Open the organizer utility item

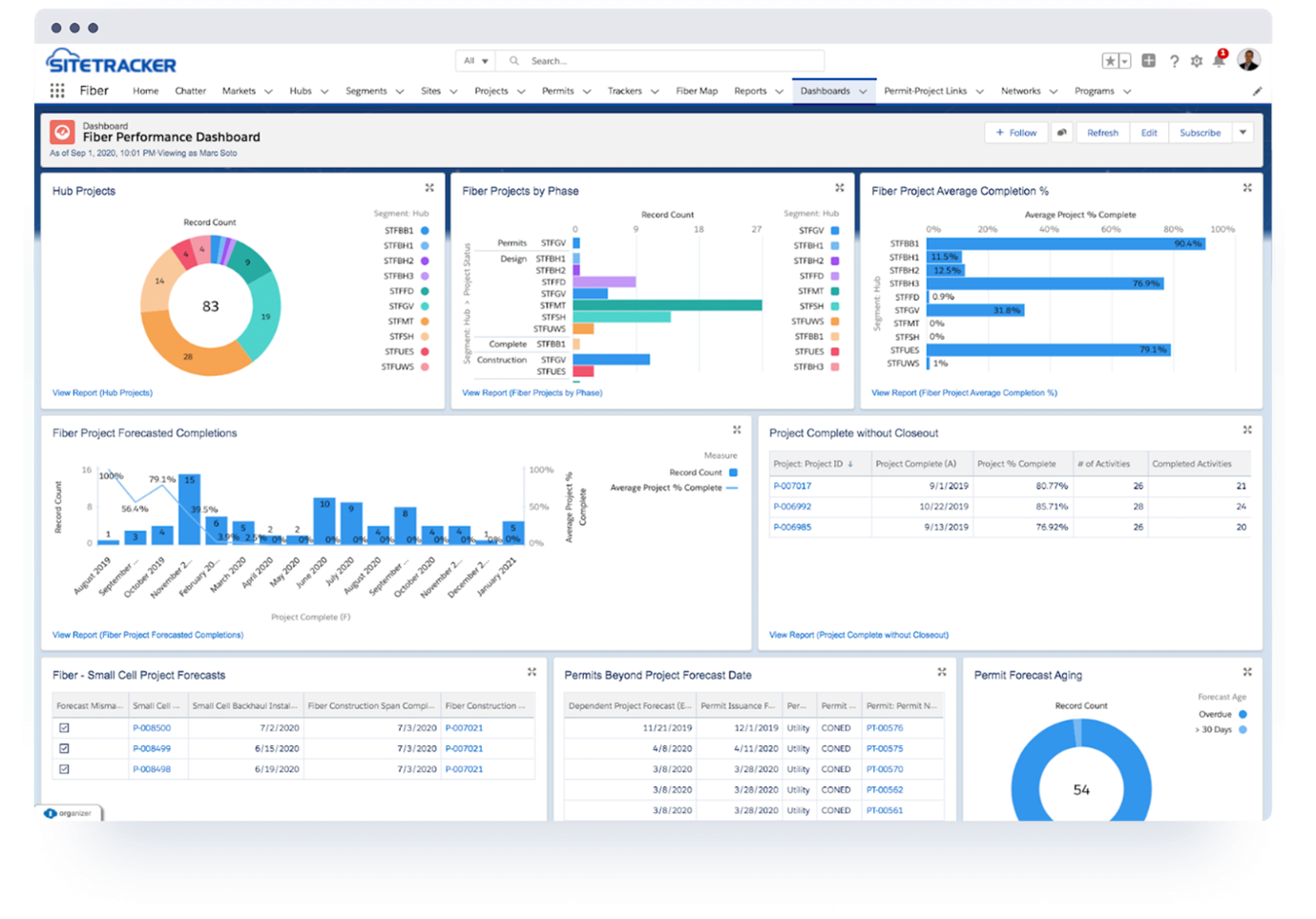coord(70,813)
